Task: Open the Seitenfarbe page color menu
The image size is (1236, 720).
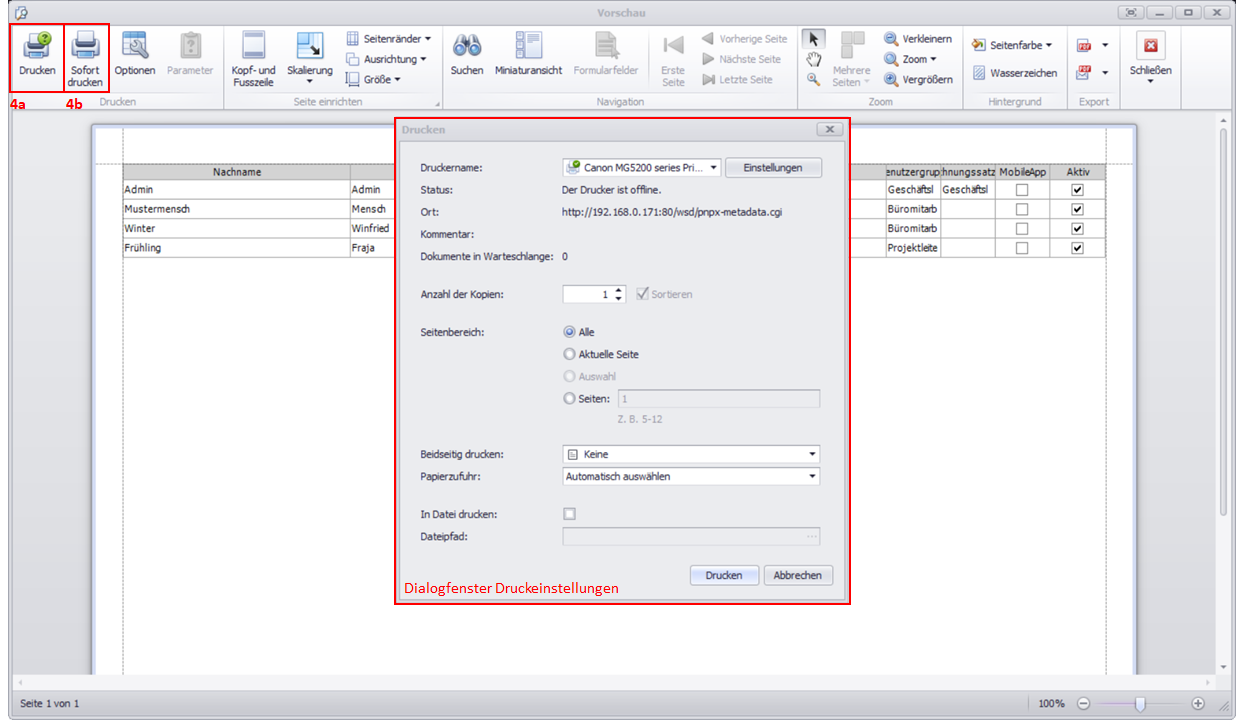Action: point(1014,45)
